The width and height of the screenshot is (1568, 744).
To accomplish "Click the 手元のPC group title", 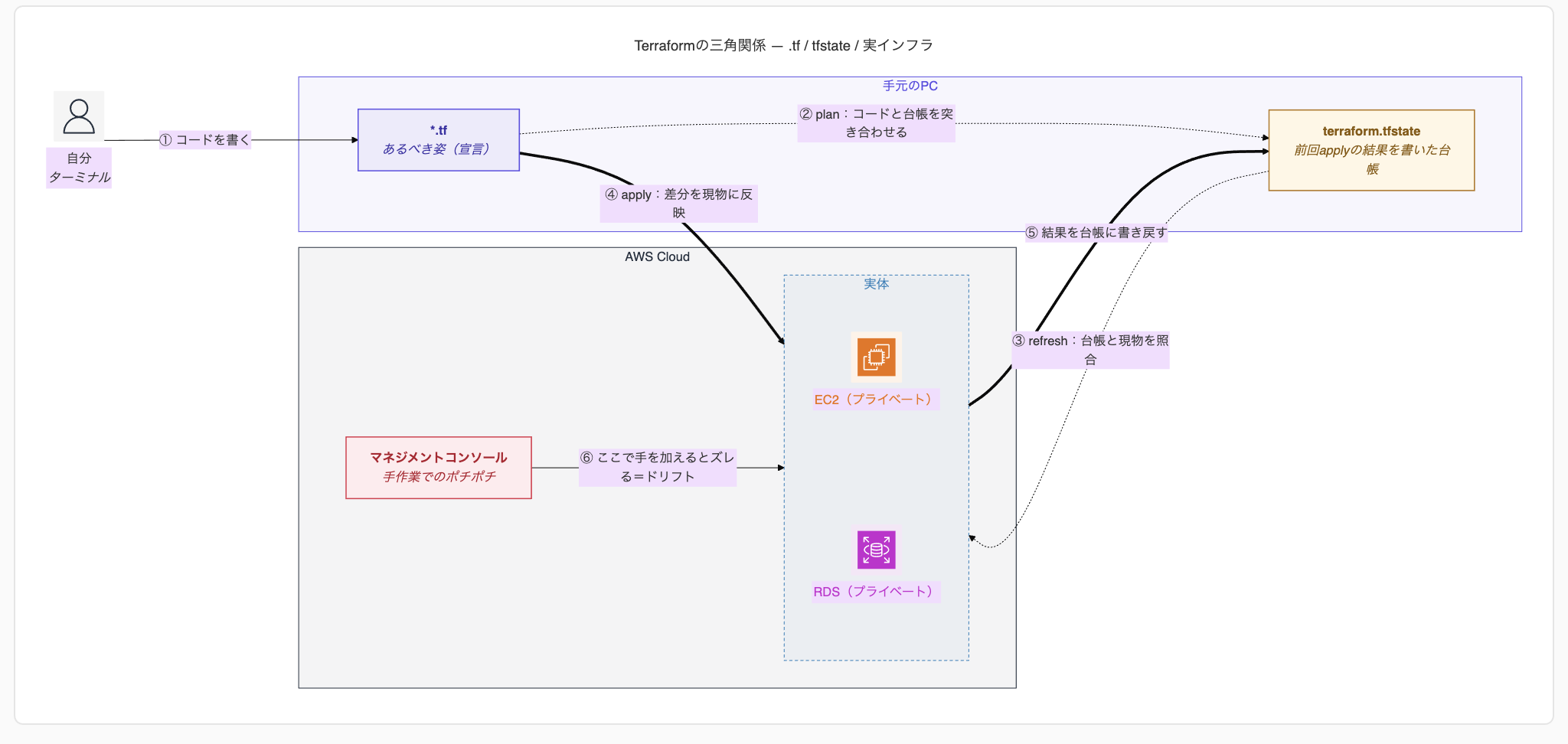I will click(910, 86).
